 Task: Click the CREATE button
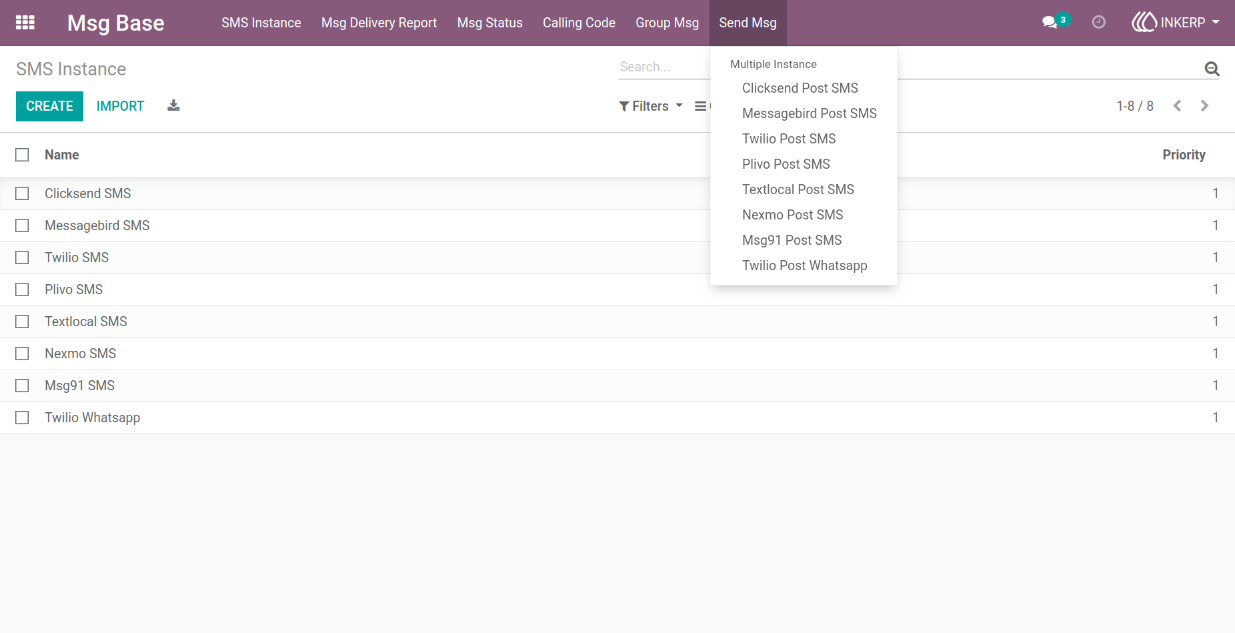tap(50, 106)
